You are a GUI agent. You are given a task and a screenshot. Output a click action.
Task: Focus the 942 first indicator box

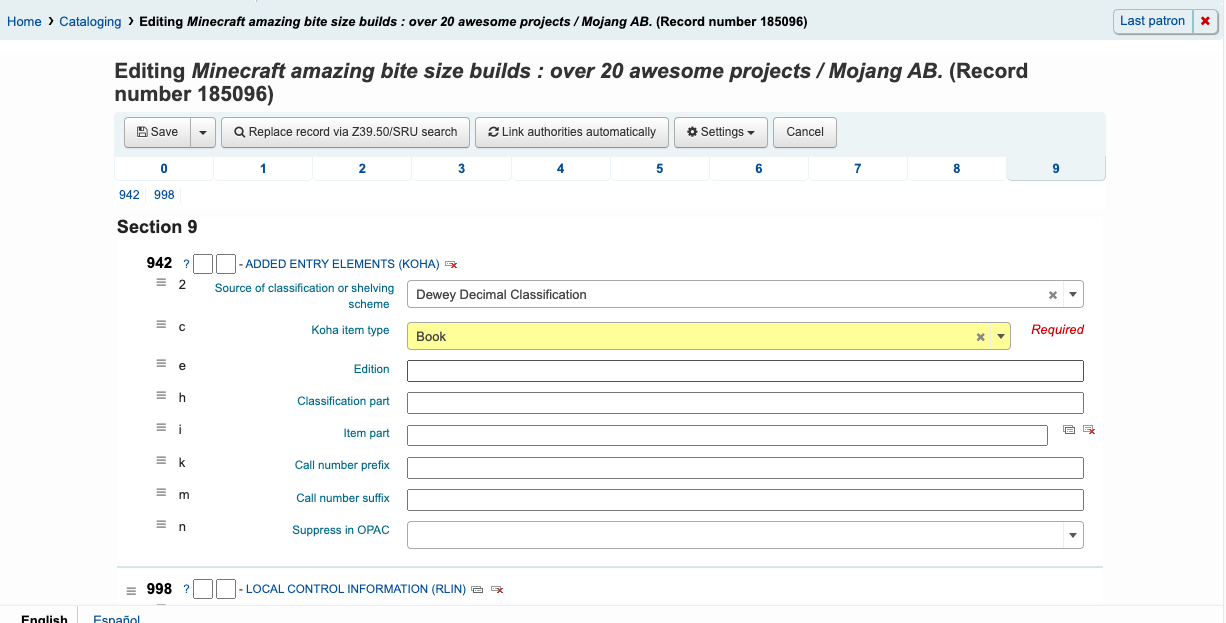203,264
